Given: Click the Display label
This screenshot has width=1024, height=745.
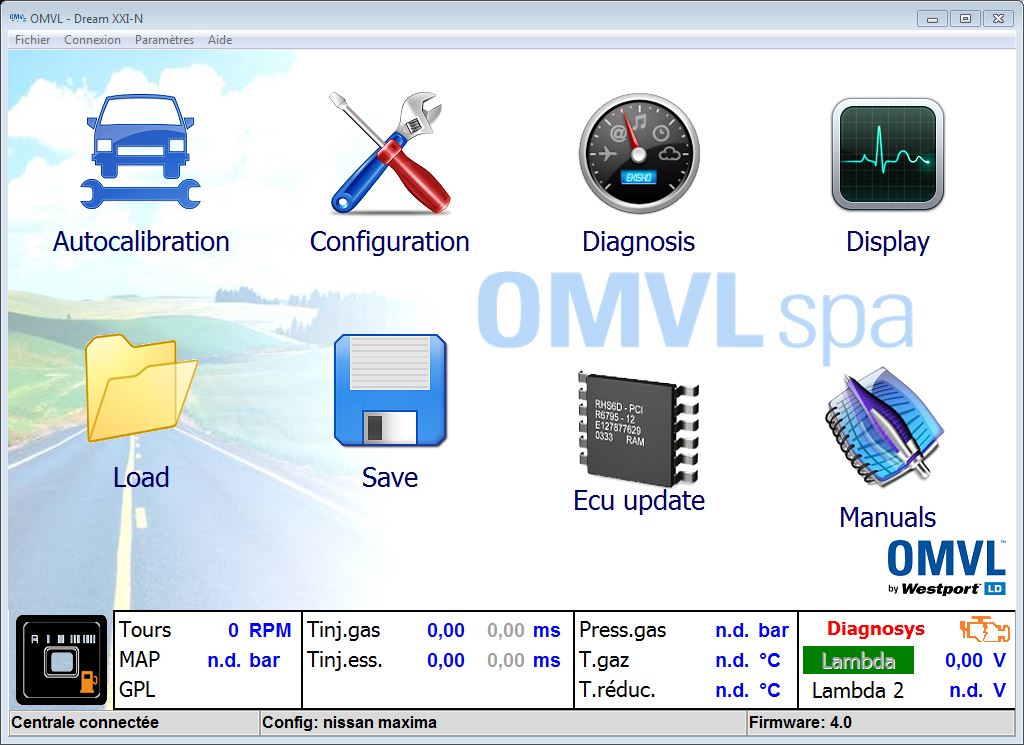Looking at the screenshot, I should [888, 242].
